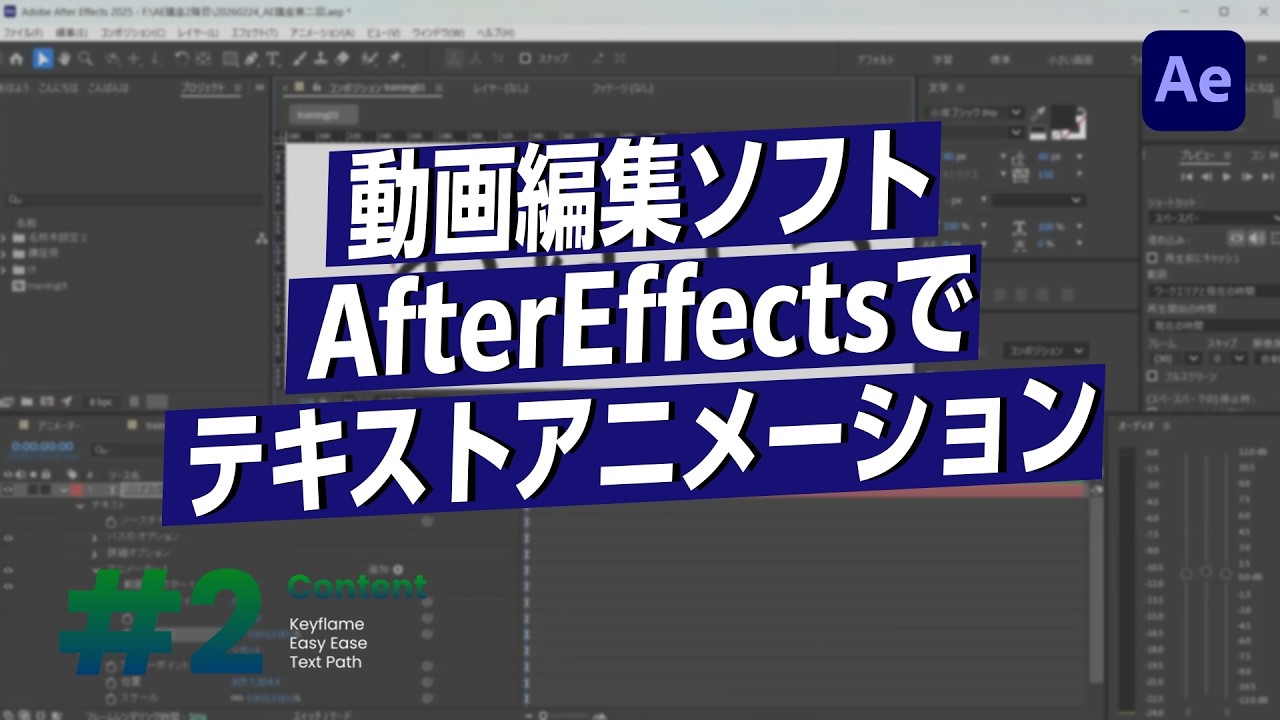Click the stopwatch for the 位置 property
Viewport: 1280px width, 720px height.
click(x=111, y=682)
